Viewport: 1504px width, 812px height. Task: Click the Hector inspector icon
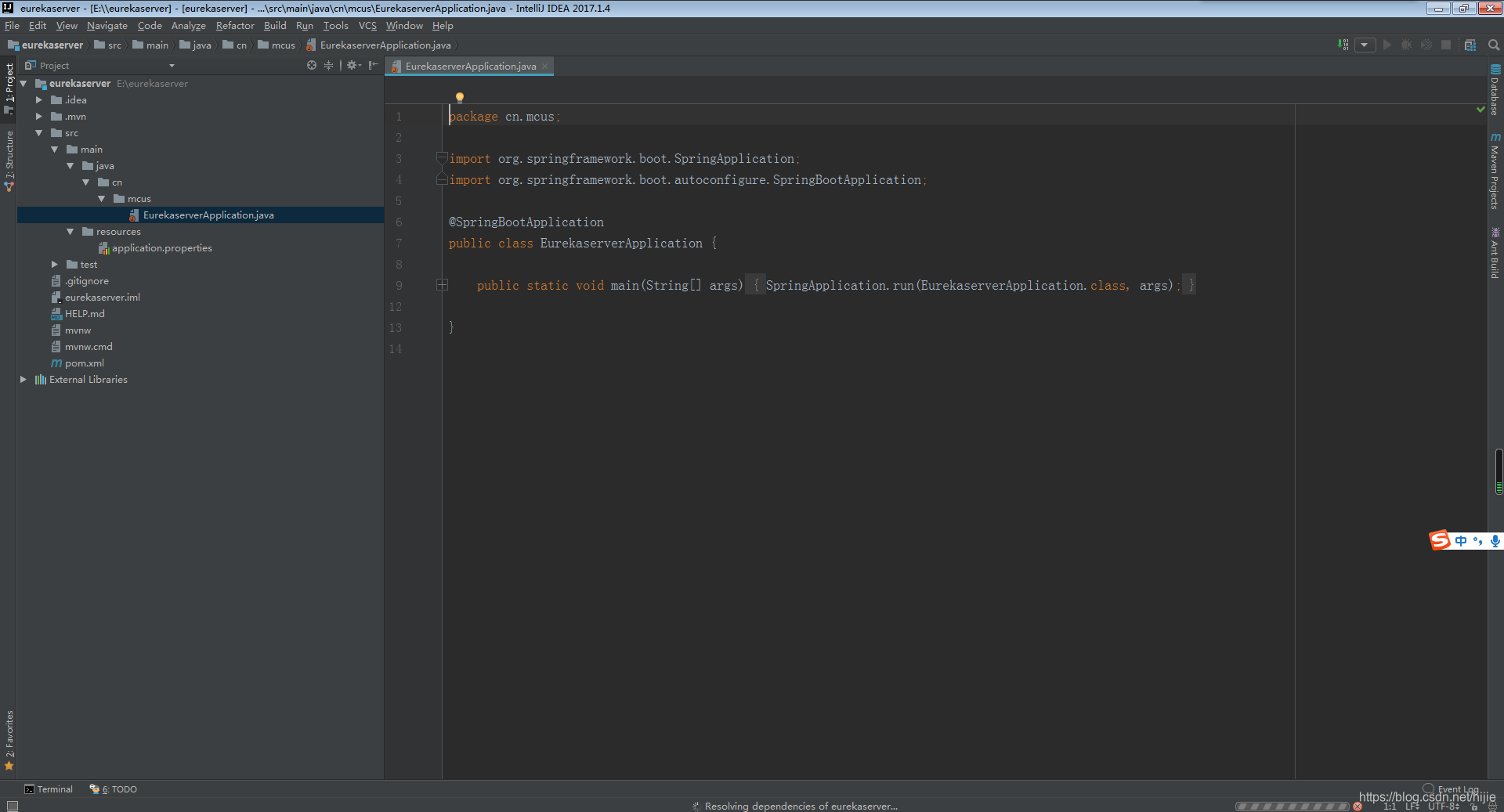pos(1491,806)
